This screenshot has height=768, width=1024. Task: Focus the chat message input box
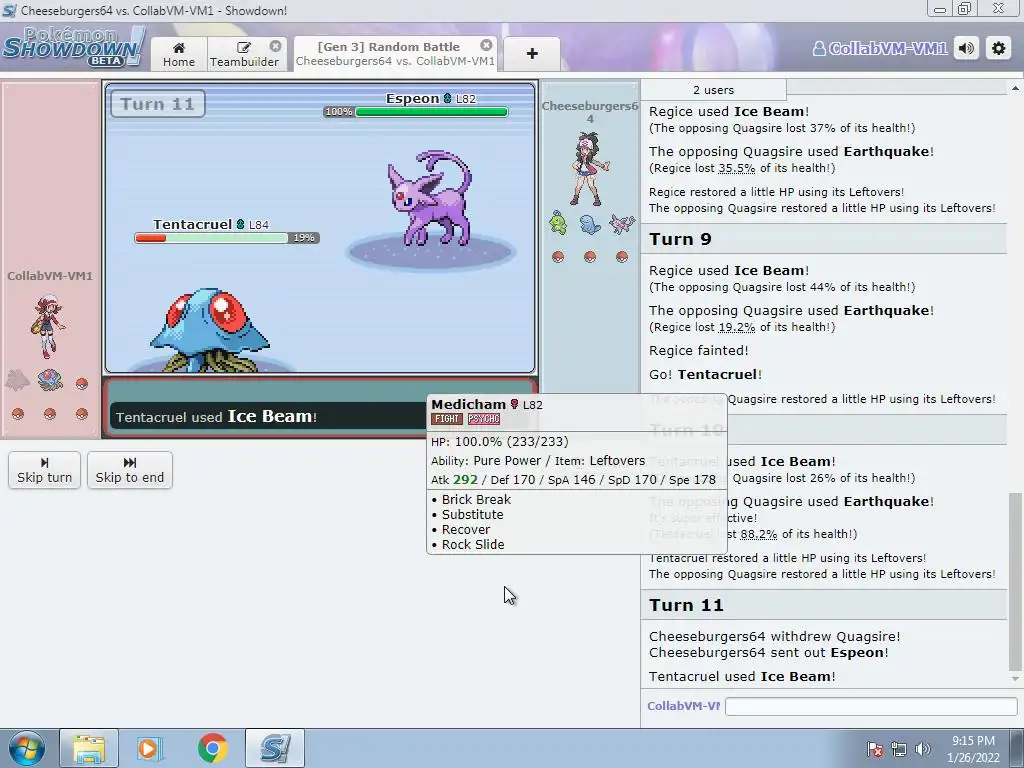pos(871,706)
